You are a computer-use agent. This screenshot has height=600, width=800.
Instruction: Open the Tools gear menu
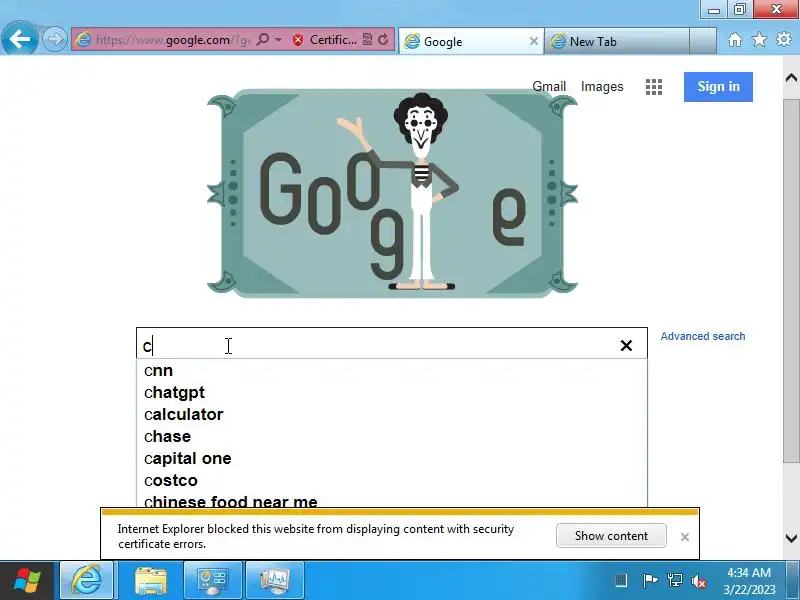tap(784, 39)
